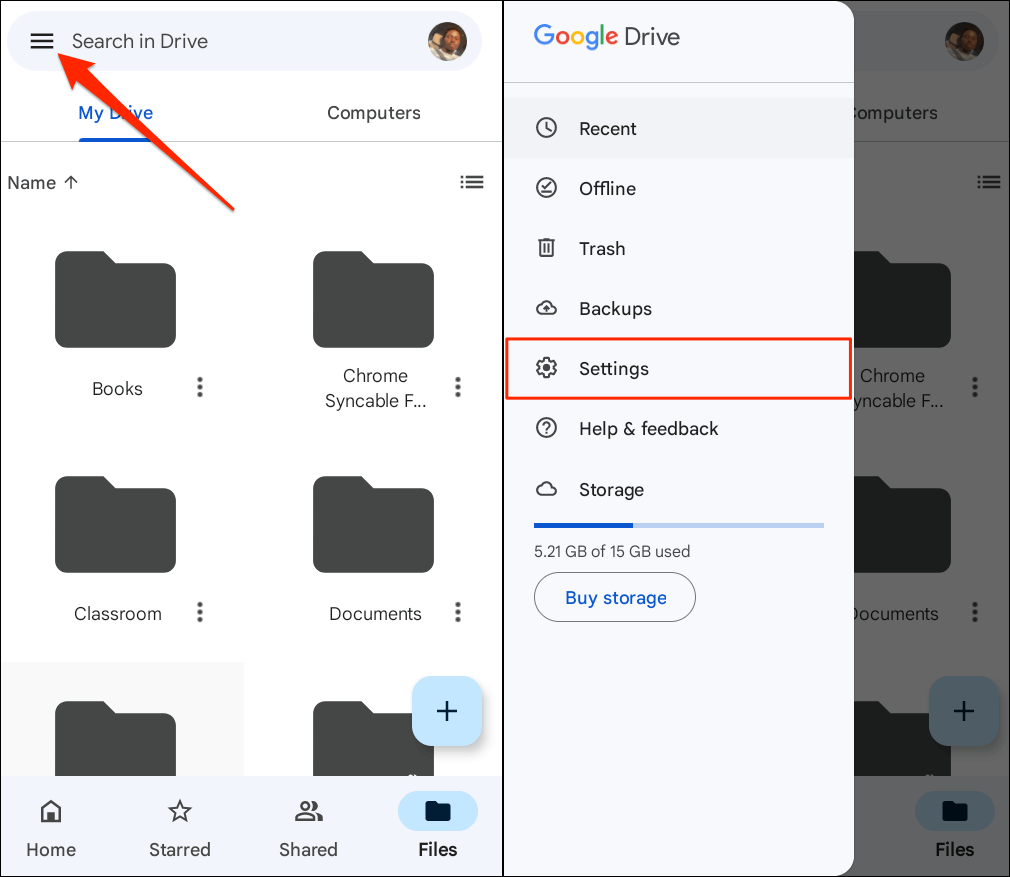Screen dimensions: 1010x877
Task: Click the Buy storage button
Action: click(615, 598)
